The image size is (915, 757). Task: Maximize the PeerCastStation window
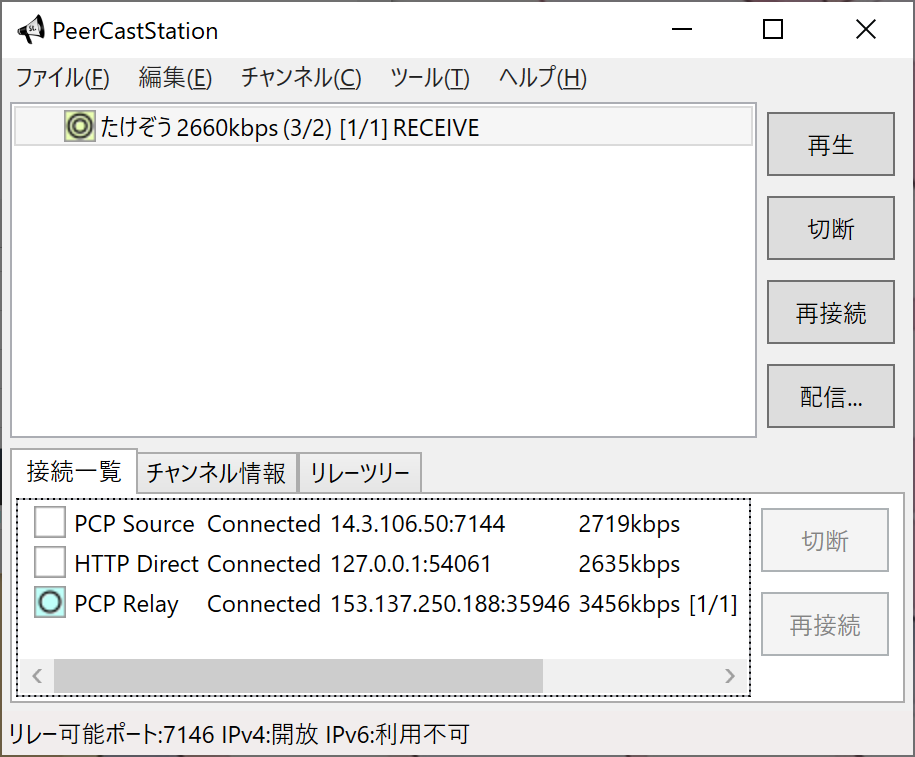click(773, 29)
